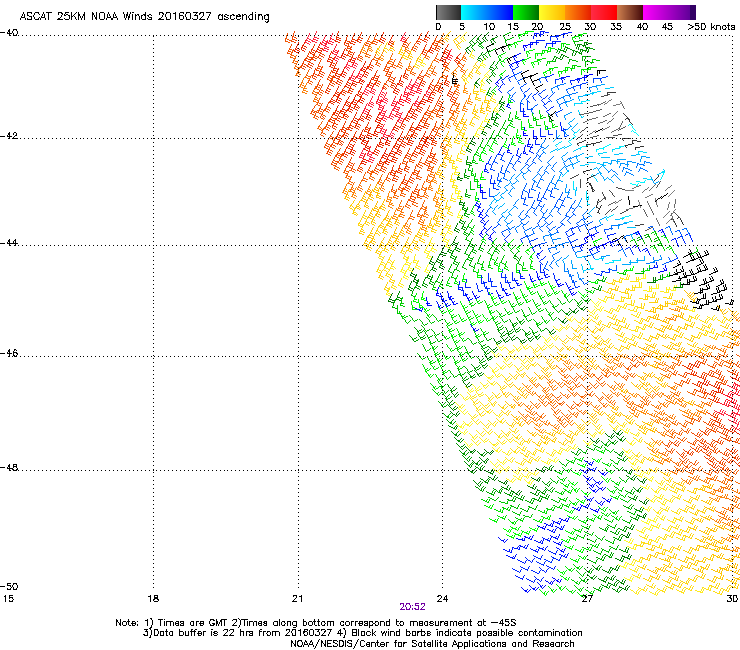The width and height of the screenshot is (740, 650).
Task: Click the gray 0–5 knots color segment
Action: coord(448,12)
